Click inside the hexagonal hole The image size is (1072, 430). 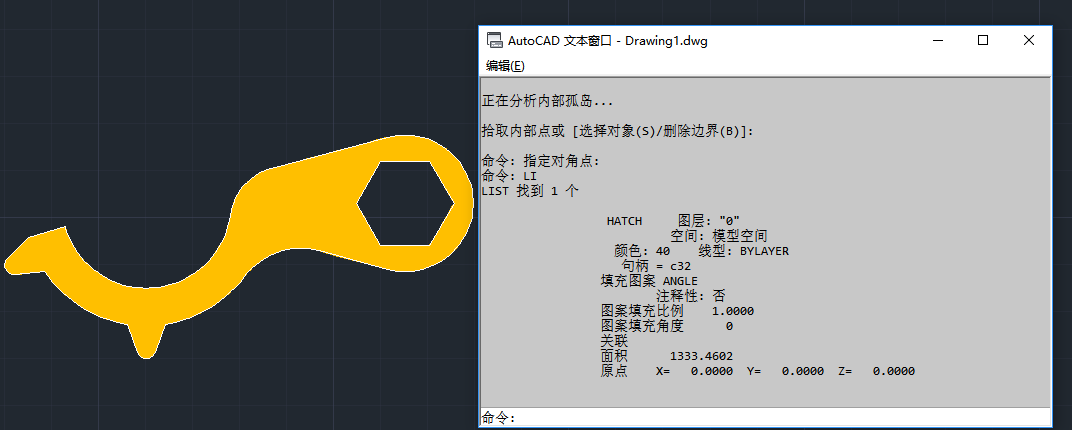[405, 203]
